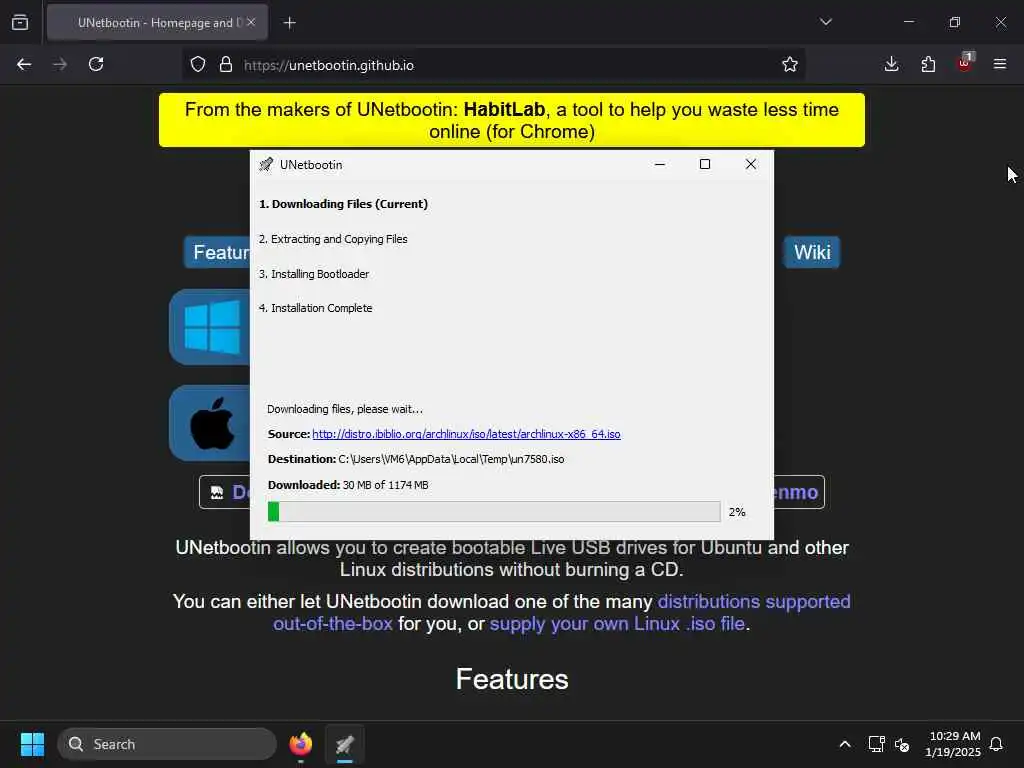Open the Windows Start menu
The width and height of the screenshot is (1024, 768).
pyautogui.click(x=32, y=744)
